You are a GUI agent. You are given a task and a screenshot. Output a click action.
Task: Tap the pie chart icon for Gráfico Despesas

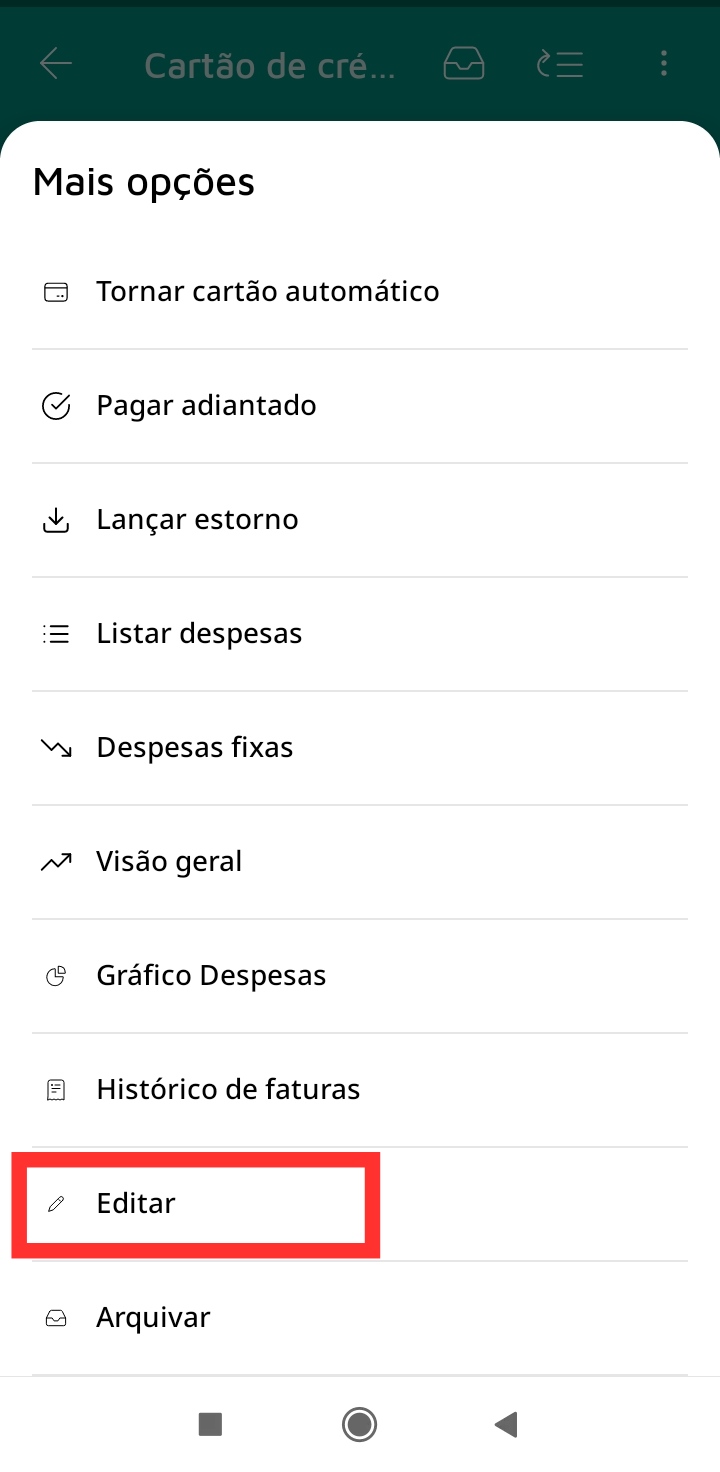coord(56,976)
